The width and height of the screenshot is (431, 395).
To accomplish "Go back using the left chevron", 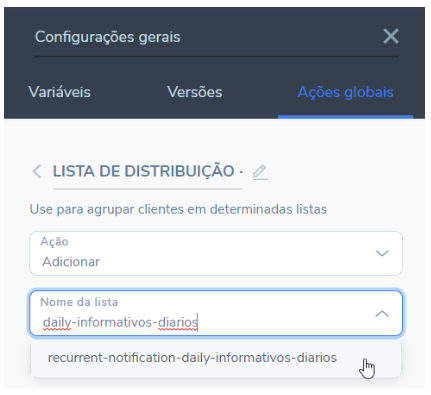I will tap(37, 171).
